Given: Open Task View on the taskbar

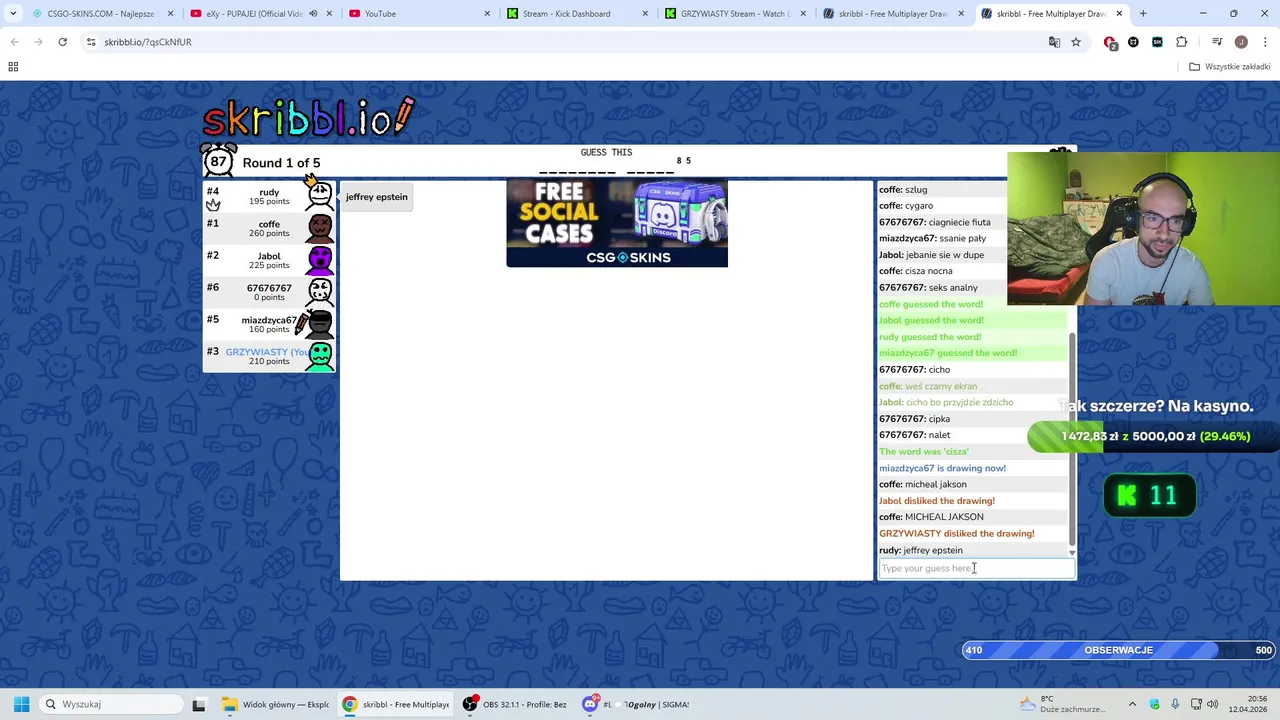Looking at the screenshot, I should 198,704.
